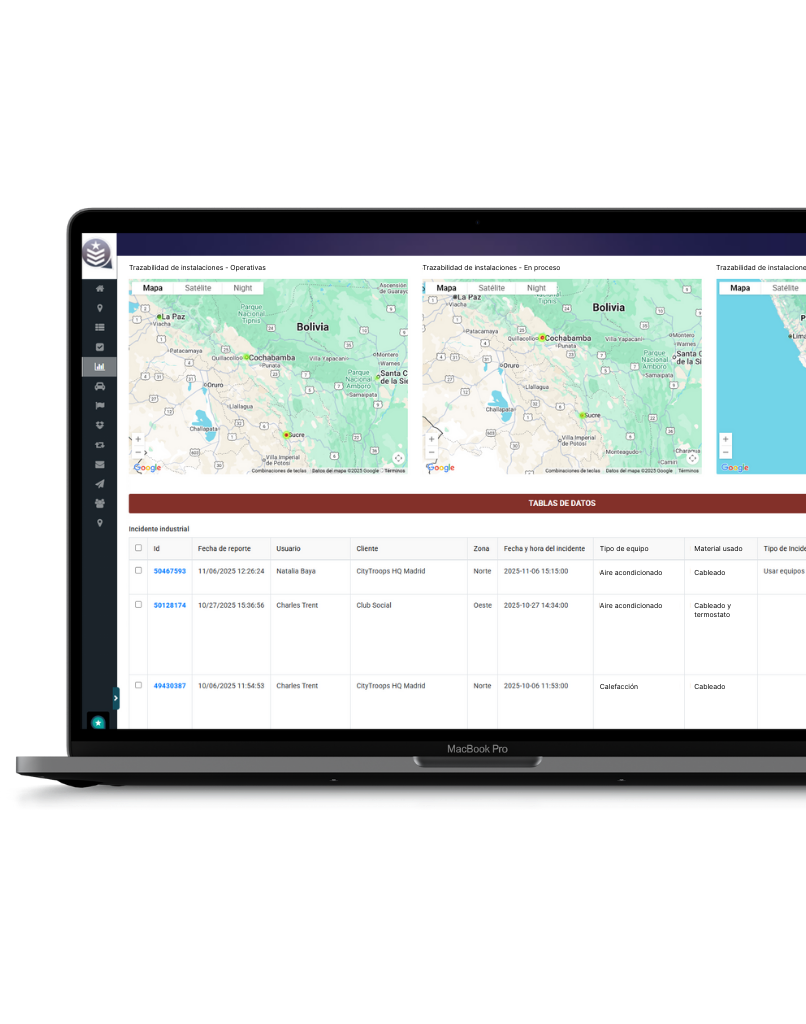
Task: Open the home icon in the sidebar
Action: pyautogui.click(x=100, y=289)
